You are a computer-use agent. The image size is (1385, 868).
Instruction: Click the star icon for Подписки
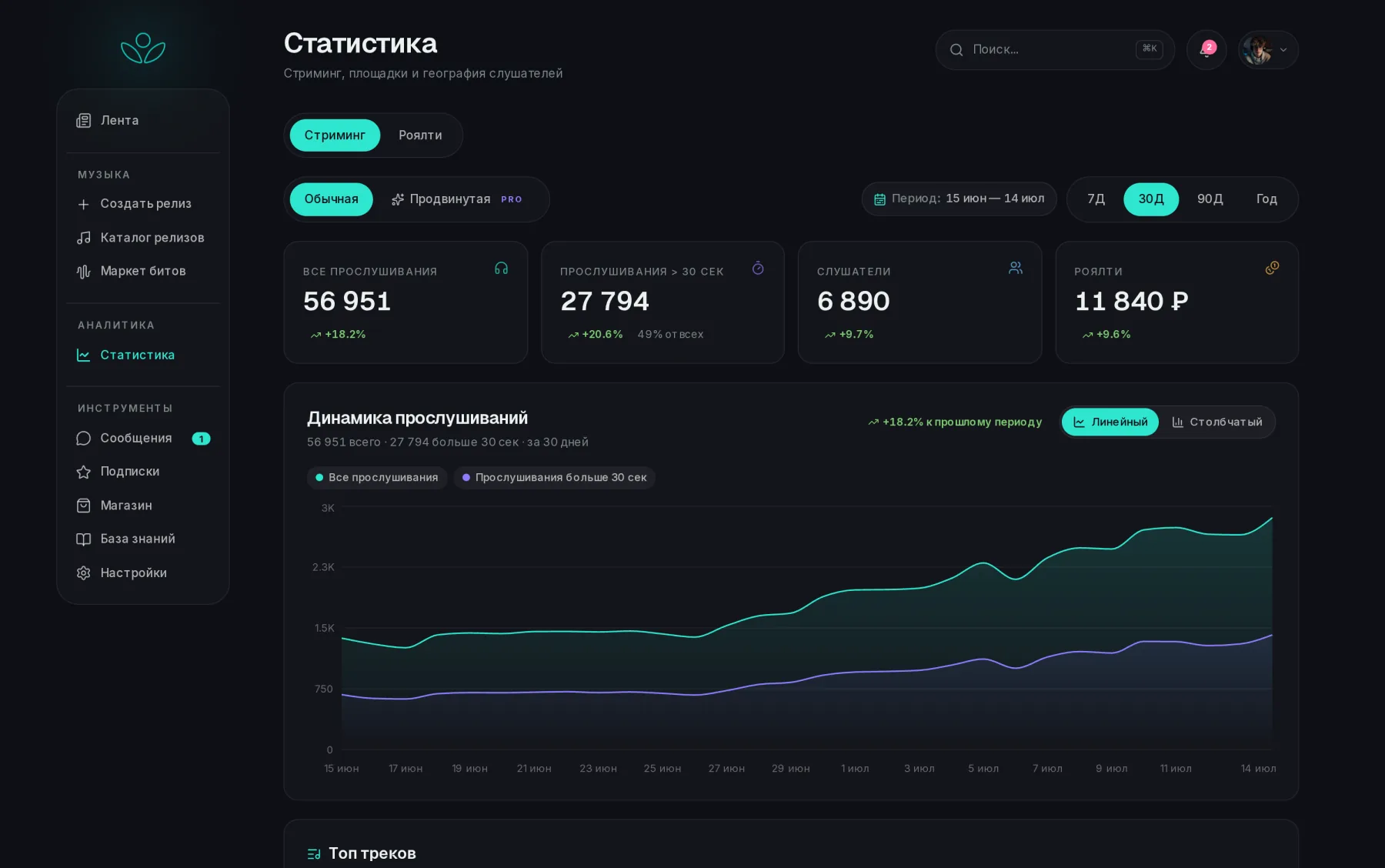click(x=84, y=472)
